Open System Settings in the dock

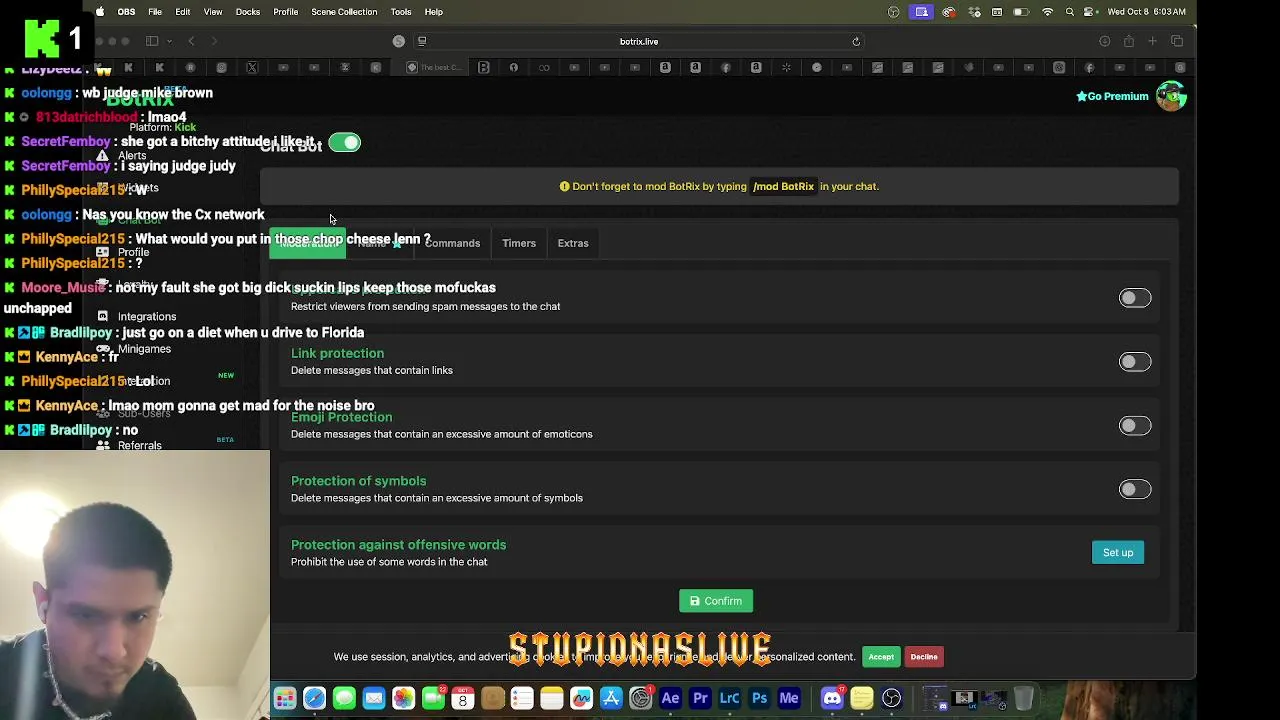tap(640, 698)
